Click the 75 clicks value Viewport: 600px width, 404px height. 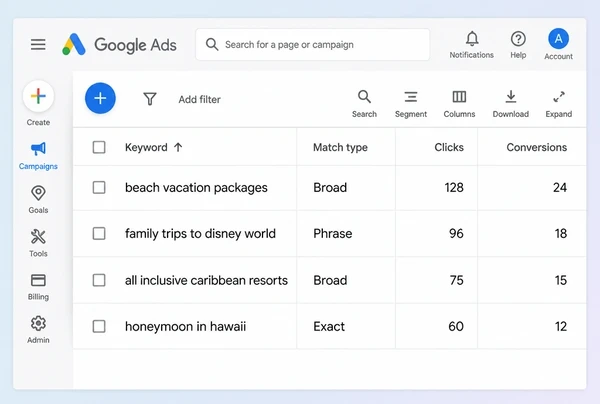click(457, 280)
